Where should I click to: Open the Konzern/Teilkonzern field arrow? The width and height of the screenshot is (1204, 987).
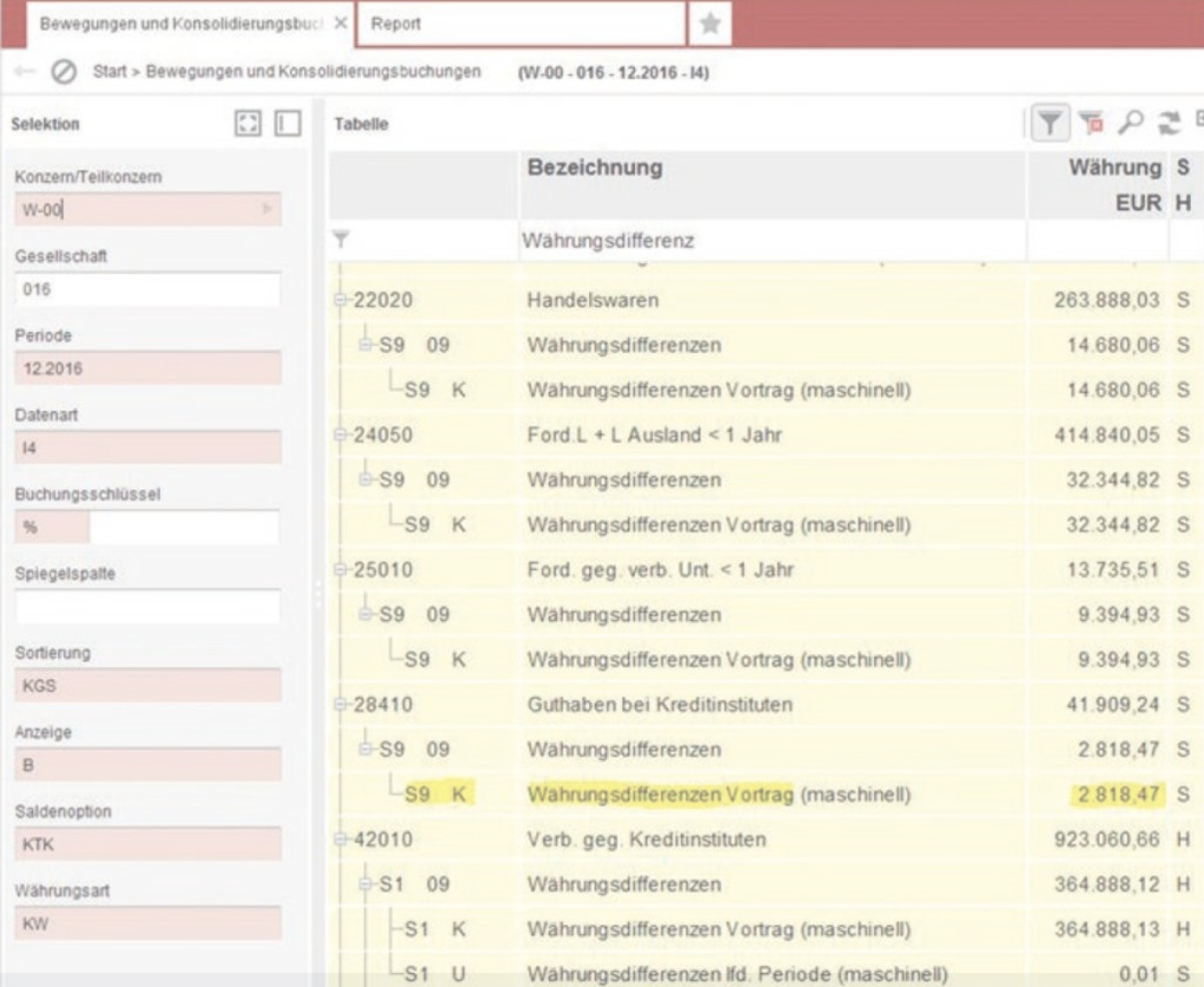click(266, 209)
